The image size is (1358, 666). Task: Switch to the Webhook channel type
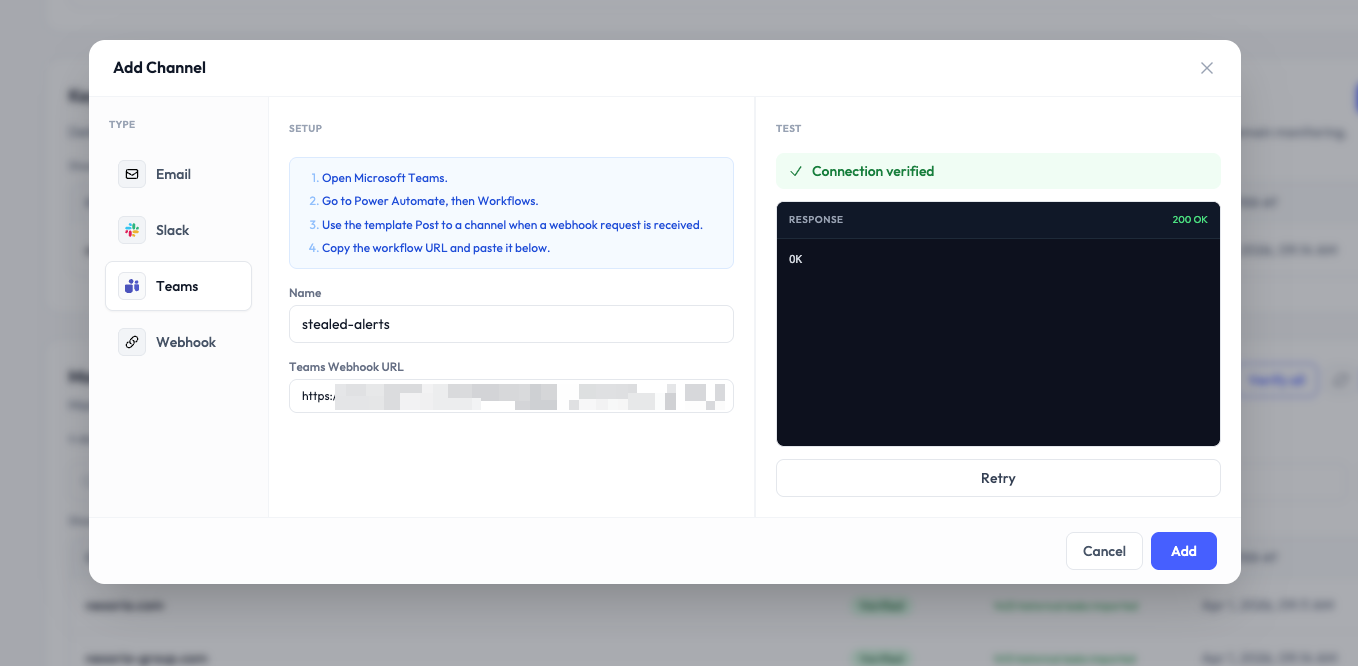(186, 342)
